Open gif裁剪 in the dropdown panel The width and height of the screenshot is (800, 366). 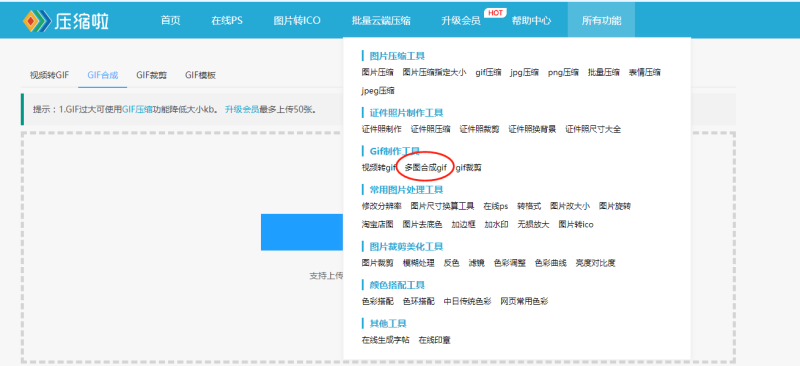468,167
